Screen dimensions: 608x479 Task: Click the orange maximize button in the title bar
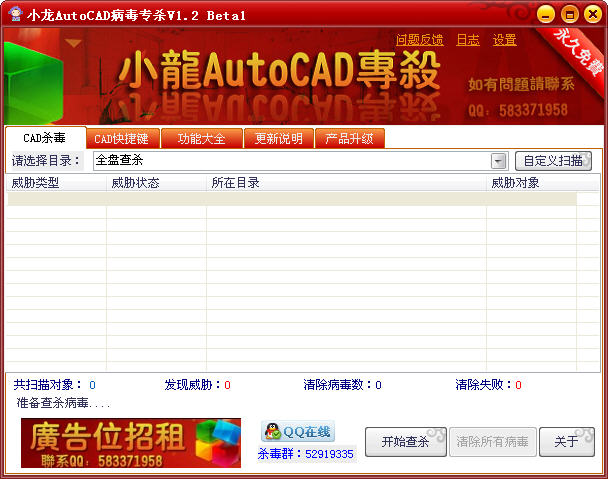point(568,14)
